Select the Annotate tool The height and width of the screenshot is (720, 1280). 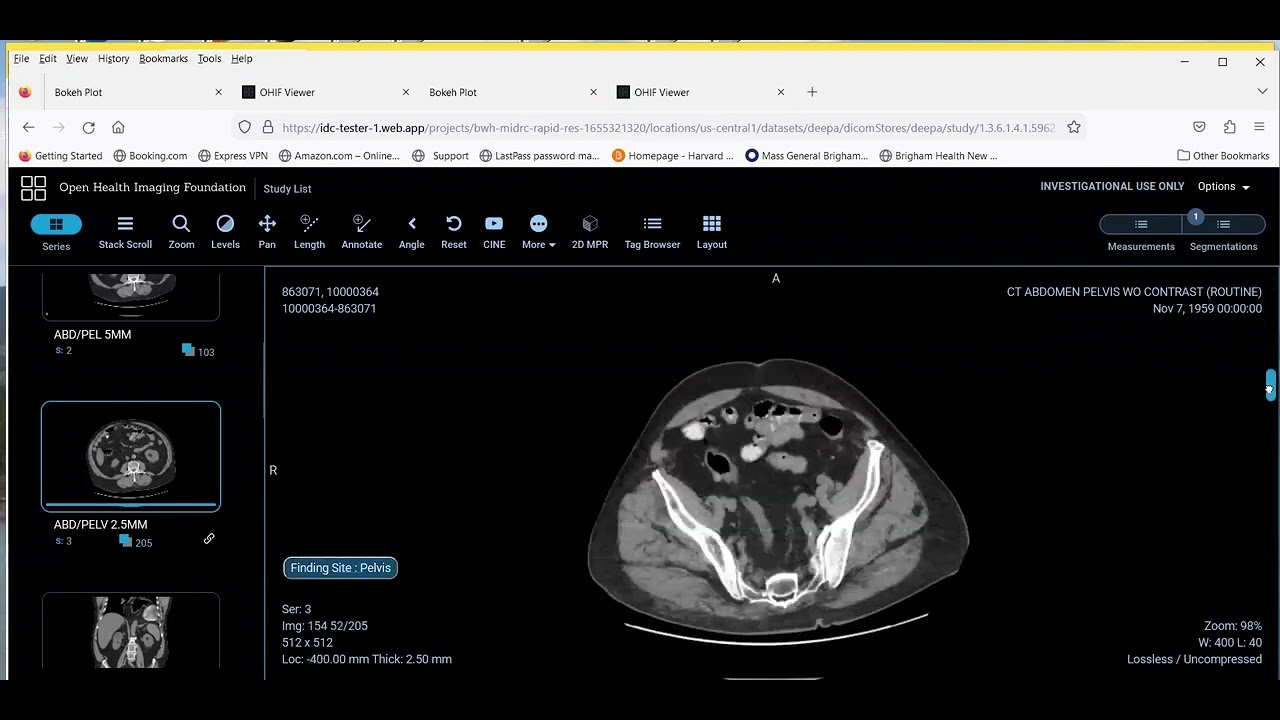pos(362,232)
